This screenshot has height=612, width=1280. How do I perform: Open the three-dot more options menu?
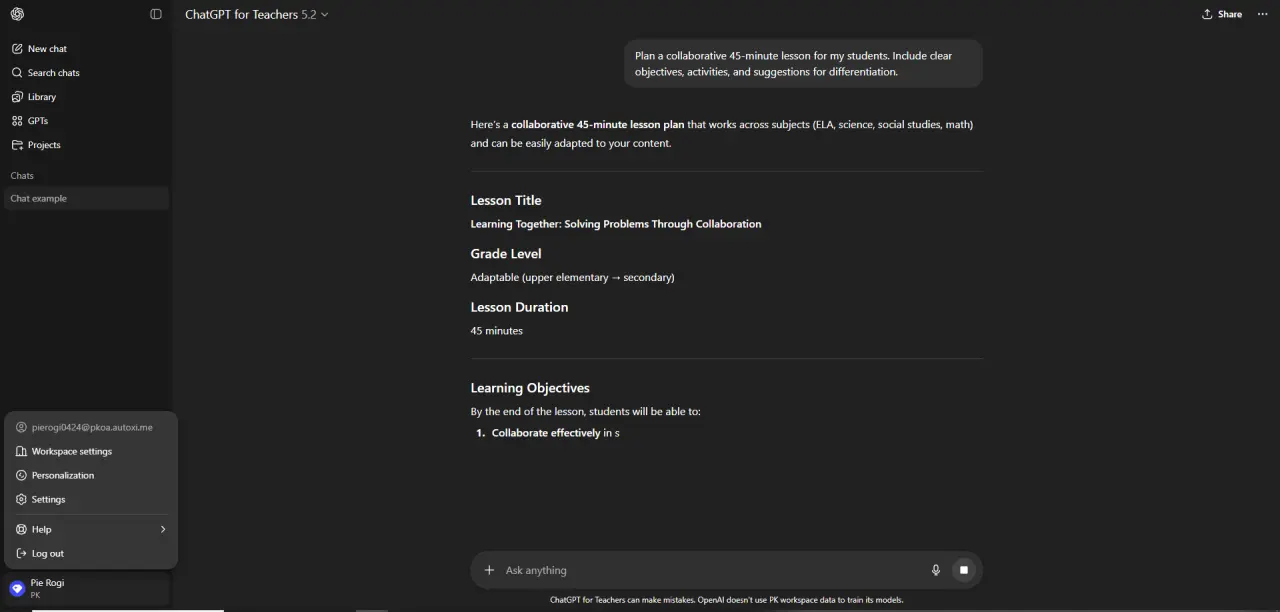tap(1261, 14)
